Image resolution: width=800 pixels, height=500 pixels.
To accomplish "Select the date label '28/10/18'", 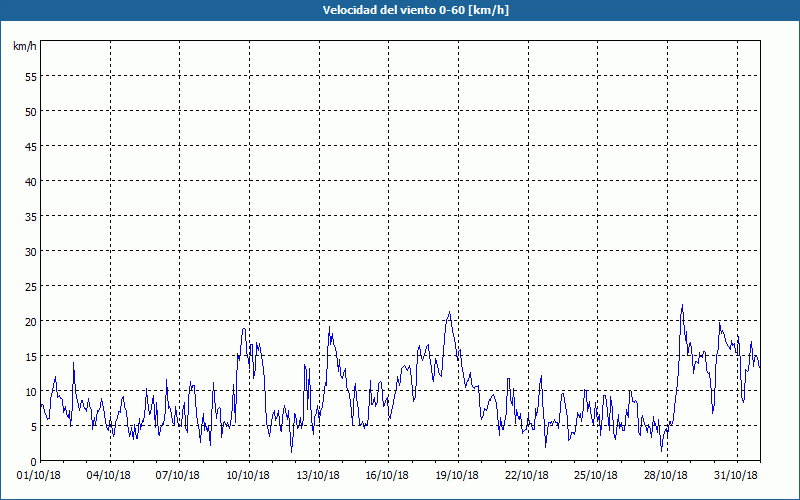I will [666, 476].
